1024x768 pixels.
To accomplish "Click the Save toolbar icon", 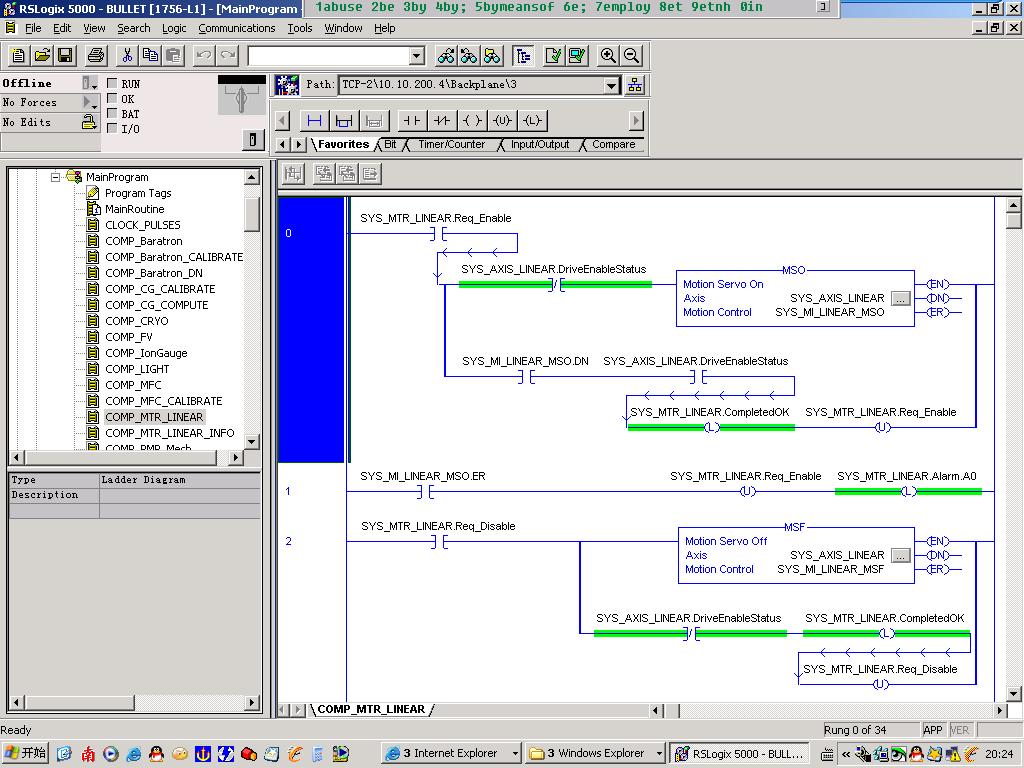I will 65,56.
